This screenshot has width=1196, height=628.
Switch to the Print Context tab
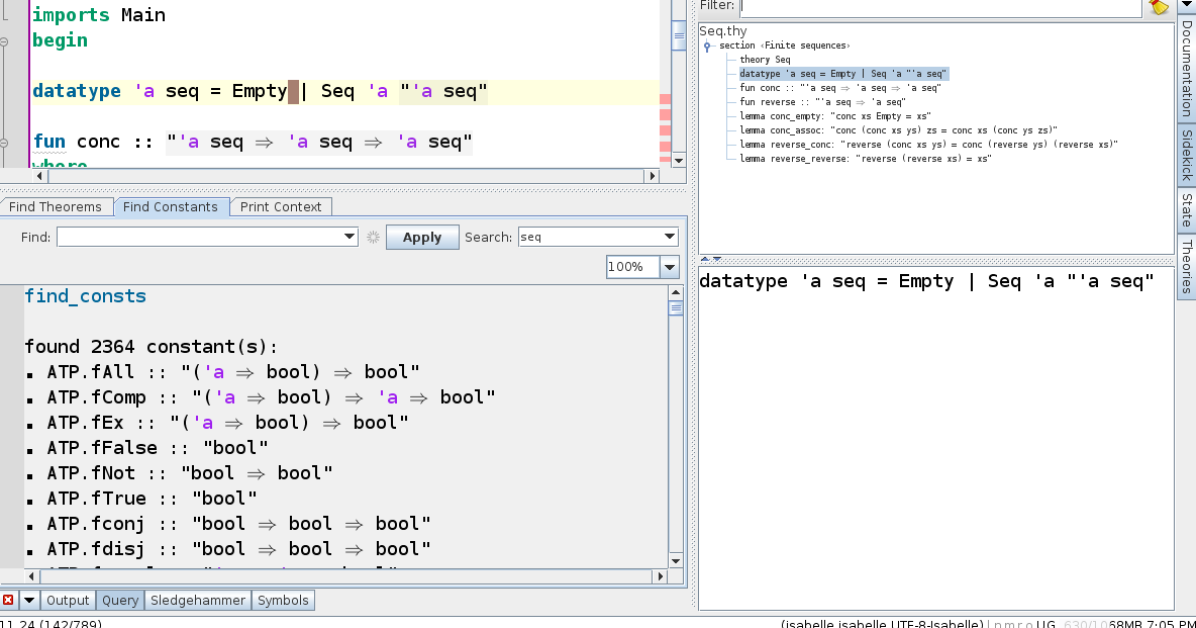[281, 207]
